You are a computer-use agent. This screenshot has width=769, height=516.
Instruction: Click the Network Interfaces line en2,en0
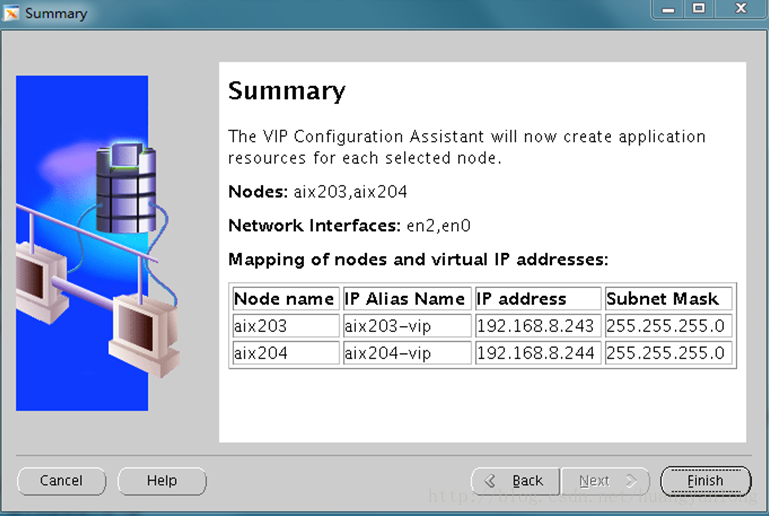tap(349, 225)
